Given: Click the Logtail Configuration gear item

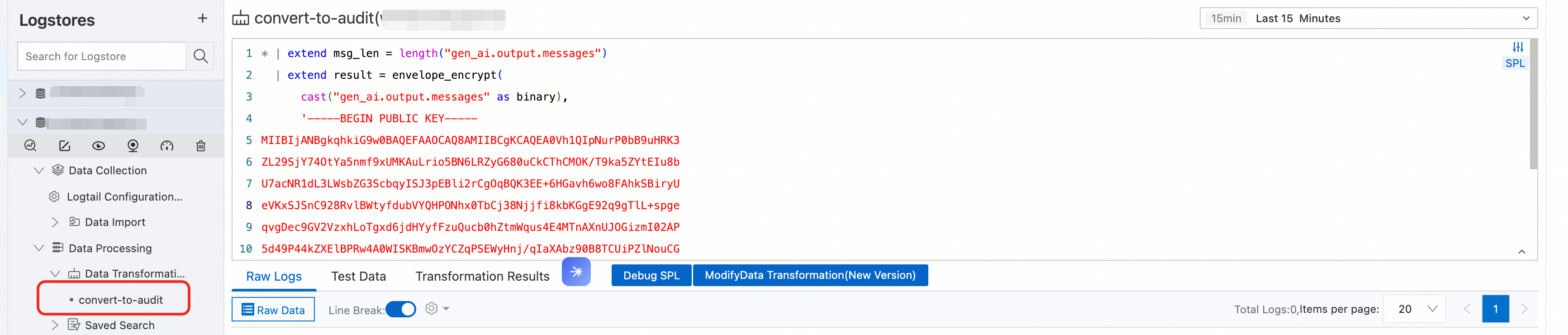Looking at the screenshot, I should tap(116, 197).
